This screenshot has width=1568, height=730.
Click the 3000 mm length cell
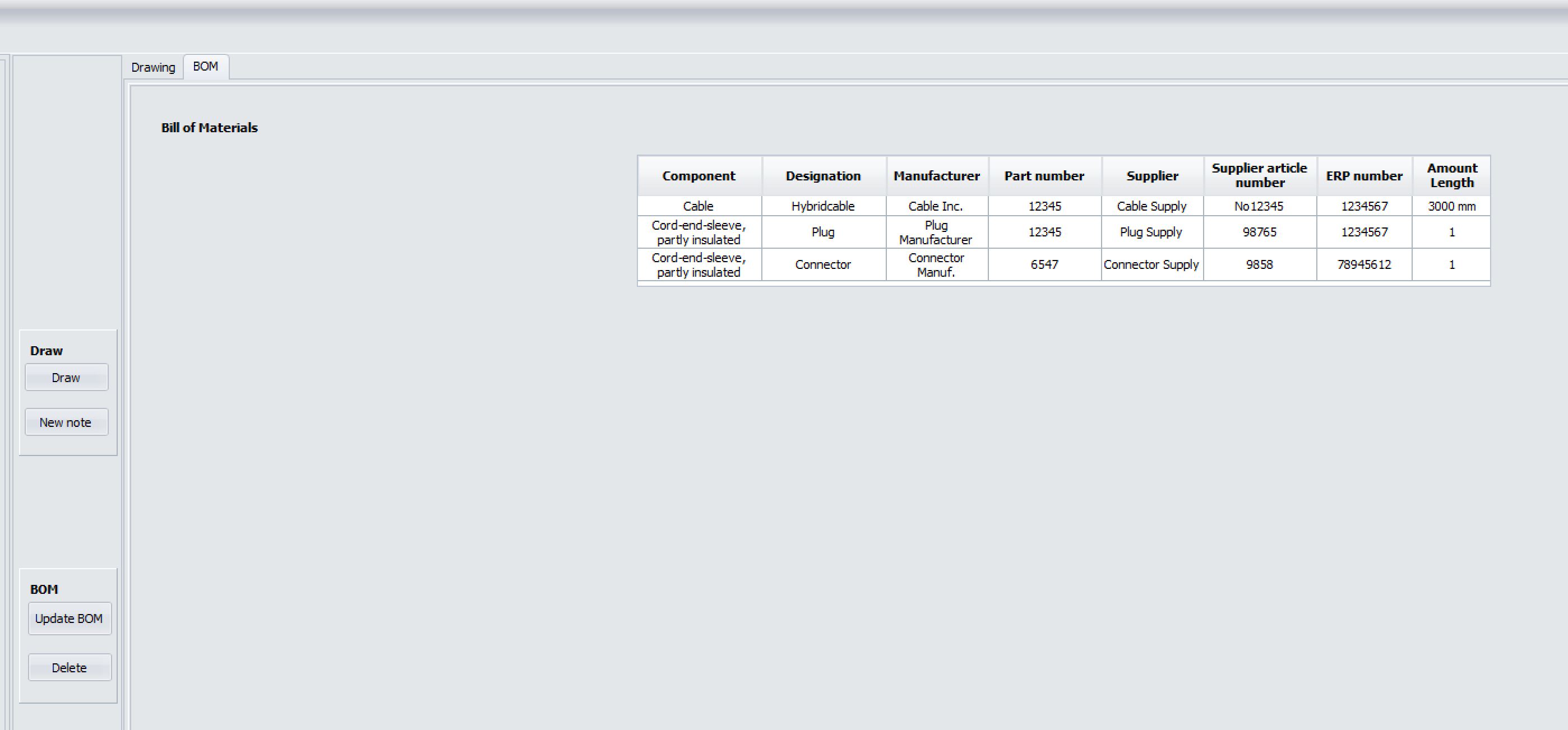pyautogui.click(x=1452, y=206)
